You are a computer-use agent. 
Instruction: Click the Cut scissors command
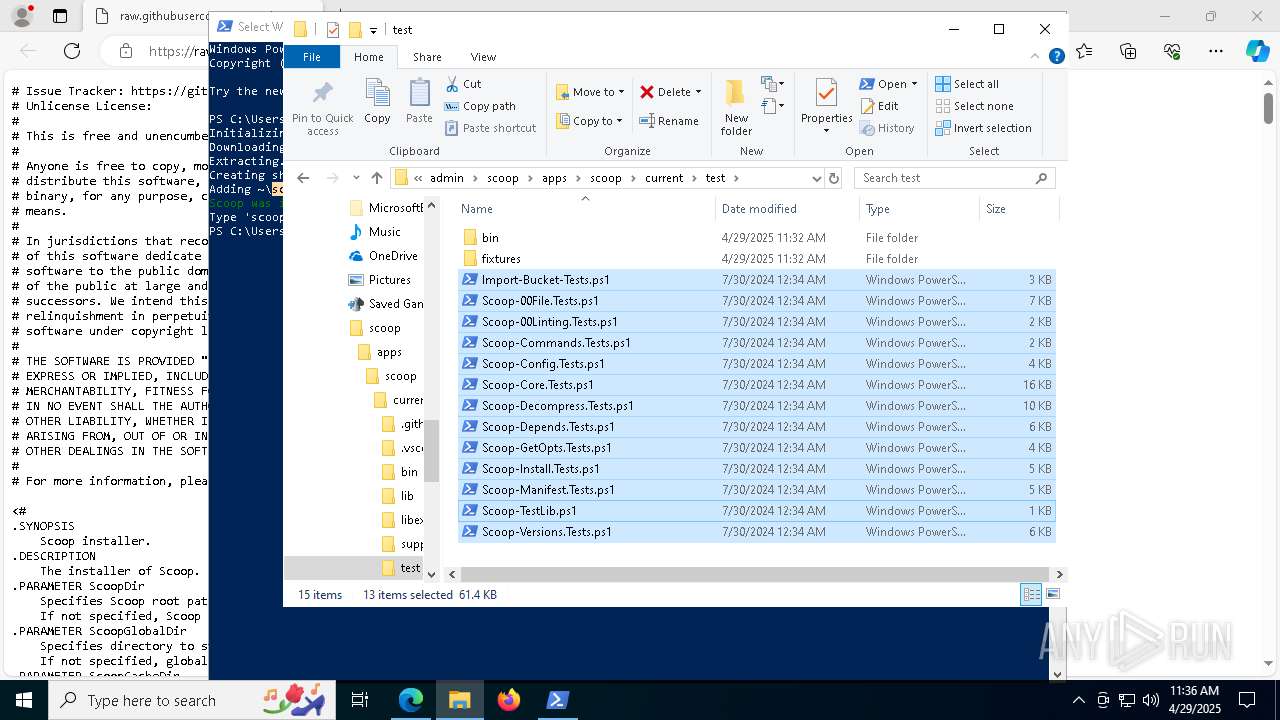(x=463, y=84)
